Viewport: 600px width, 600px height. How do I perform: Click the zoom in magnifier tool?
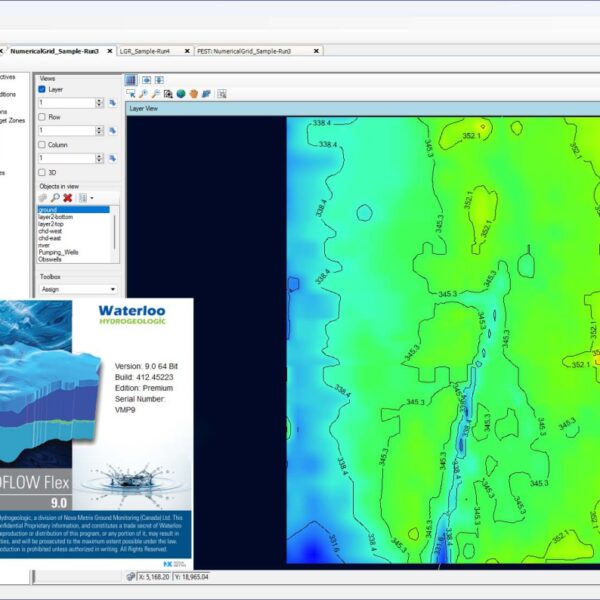143,94
